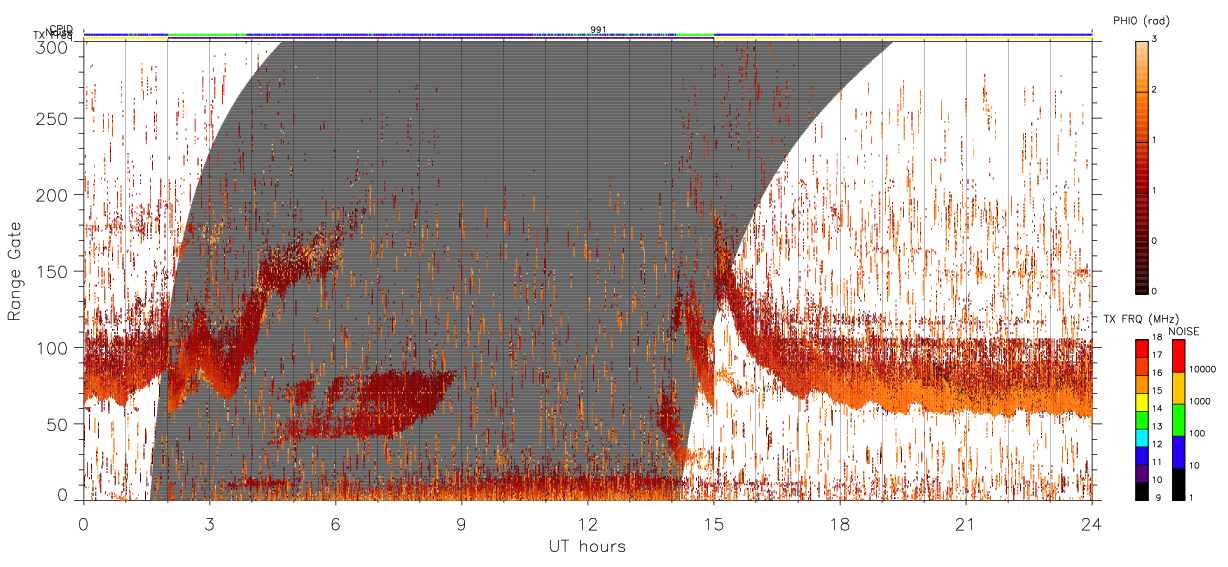Viewport: 1228px width, 567px height.
Task: Pick the red top swatch in NOISE legend
Action: click(1177, 356)
